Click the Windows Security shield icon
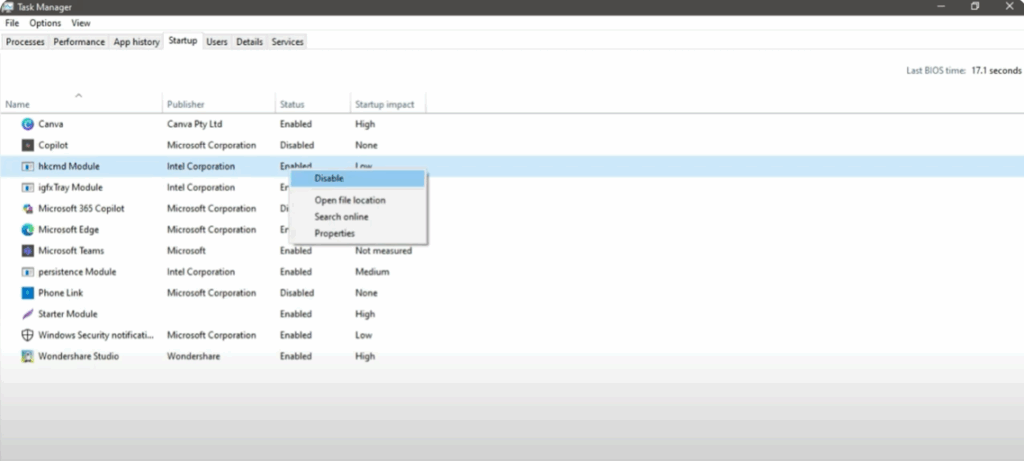Screen dimensions: 1024x461 click(x=27, y=335)
